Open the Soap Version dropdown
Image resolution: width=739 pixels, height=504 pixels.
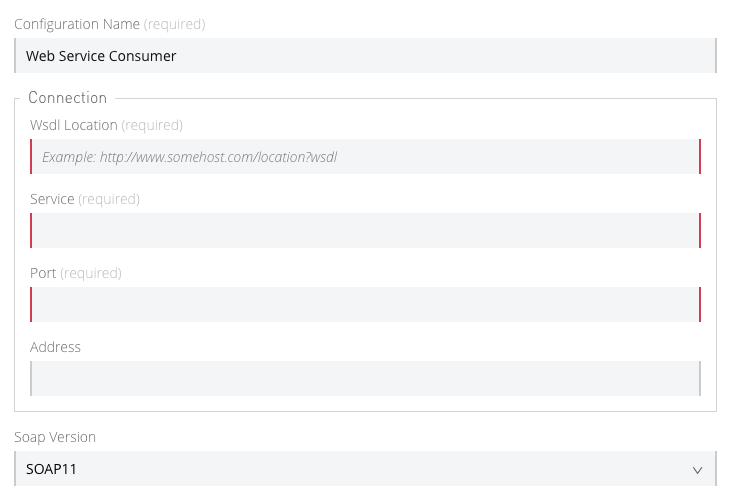click(365, 469)
